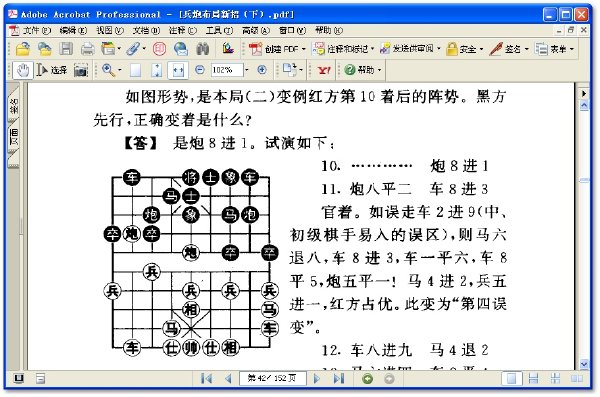Screen dimensions: 600x397
Task: Open the 视图 menu
Action: click(110, 30)
